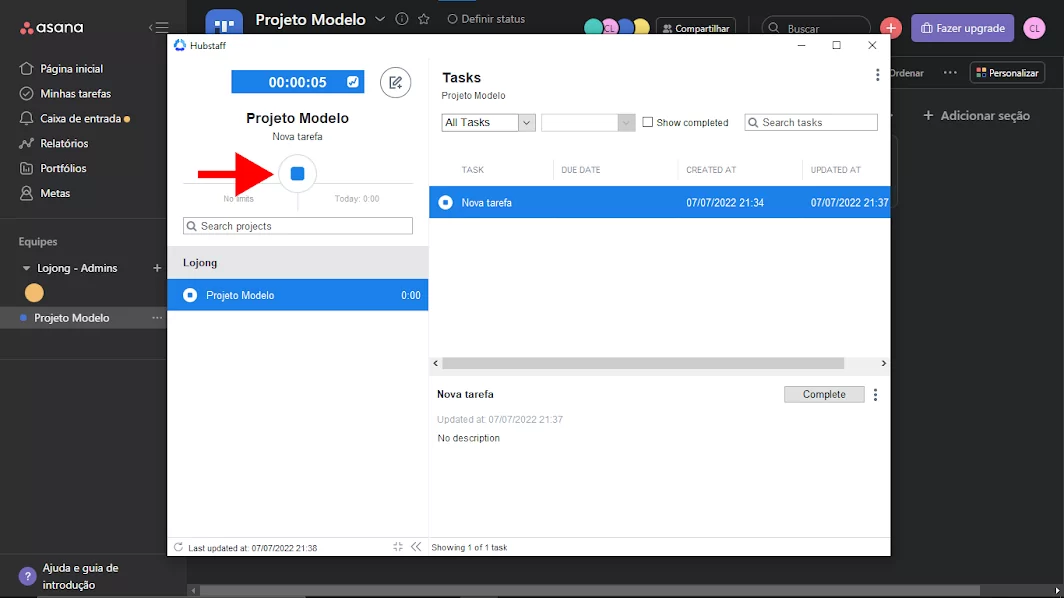
Task: Select the Projeto Modelo project row in Hubstaff
Action: pyautogui.click(x=298, y=295)
